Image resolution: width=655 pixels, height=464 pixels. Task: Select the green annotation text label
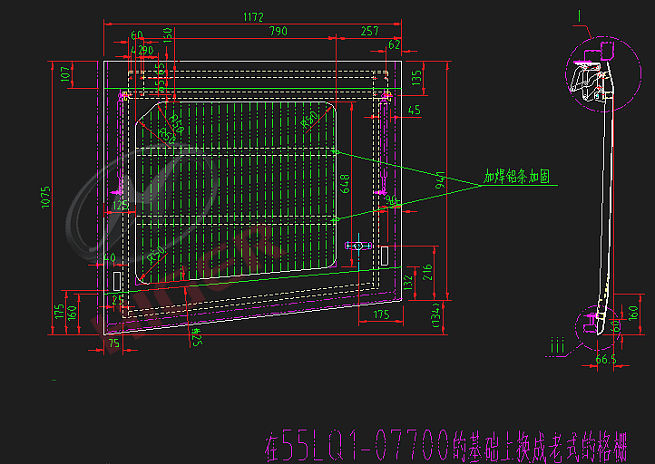pos(518,175)
